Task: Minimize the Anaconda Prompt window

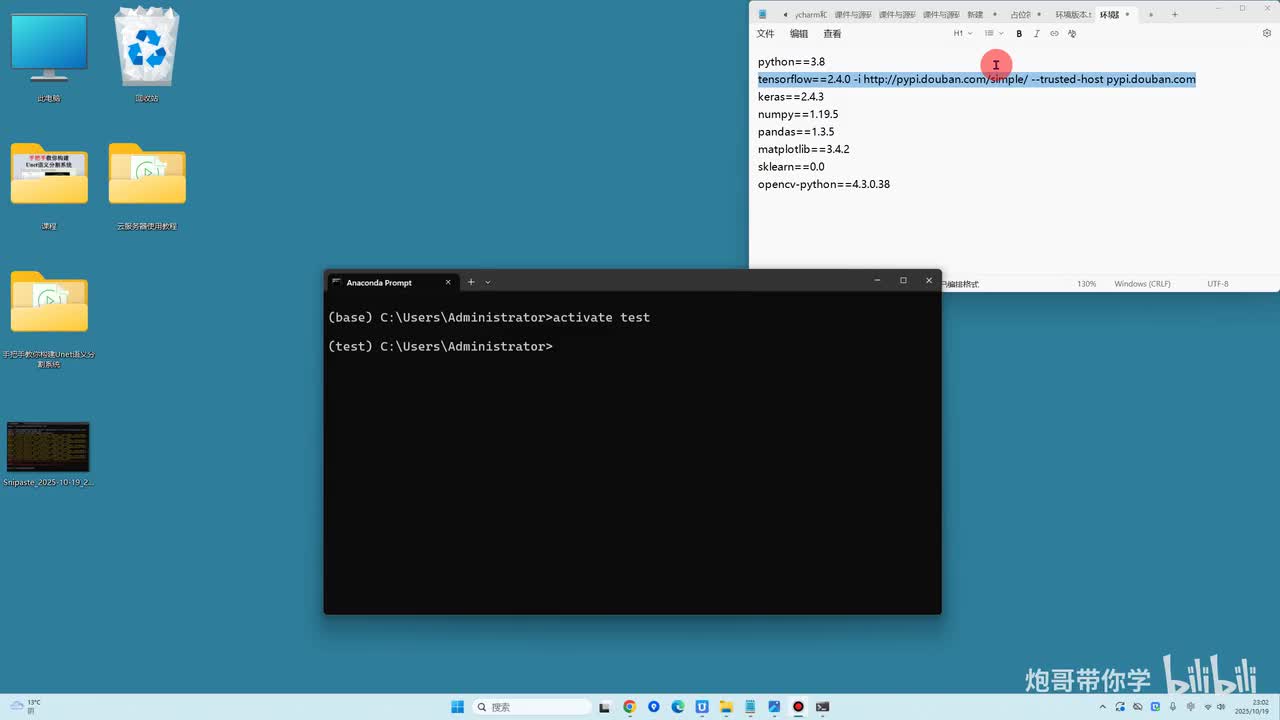Action: 877,281
